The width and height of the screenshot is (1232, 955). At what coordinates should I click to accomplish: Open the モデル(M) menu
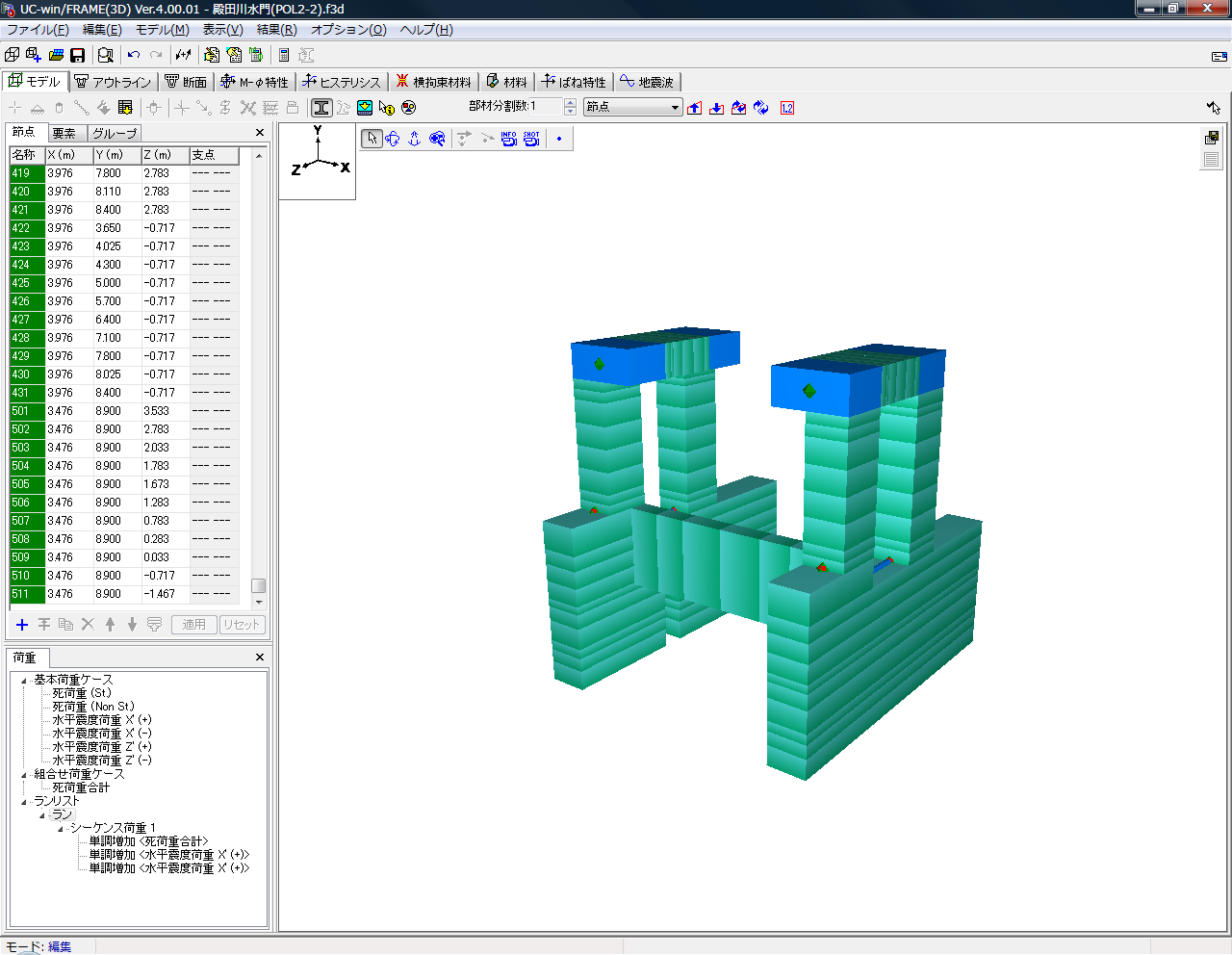162,30
